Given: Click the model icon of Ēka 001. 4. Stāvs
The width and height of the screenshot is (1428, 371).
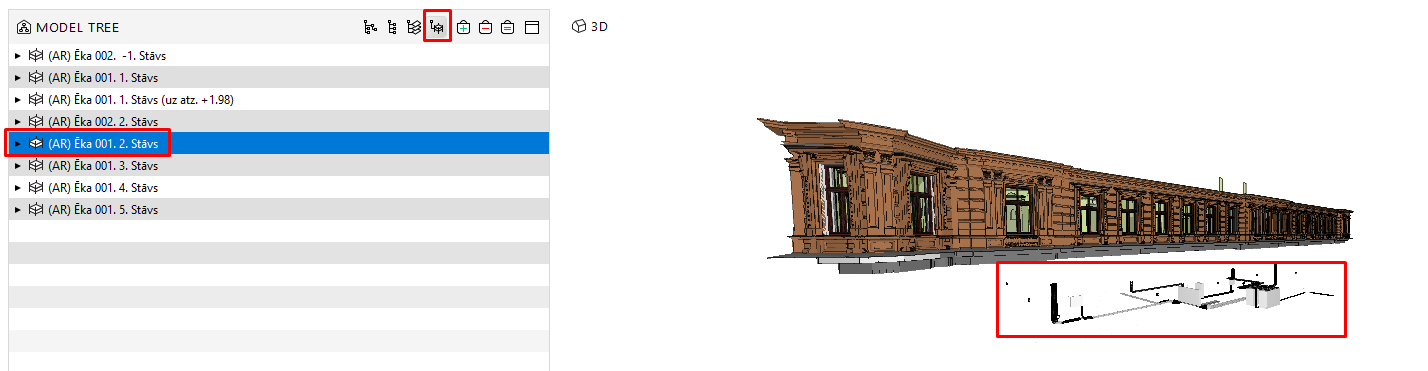Looking at the screenshot, I should 36,187.
